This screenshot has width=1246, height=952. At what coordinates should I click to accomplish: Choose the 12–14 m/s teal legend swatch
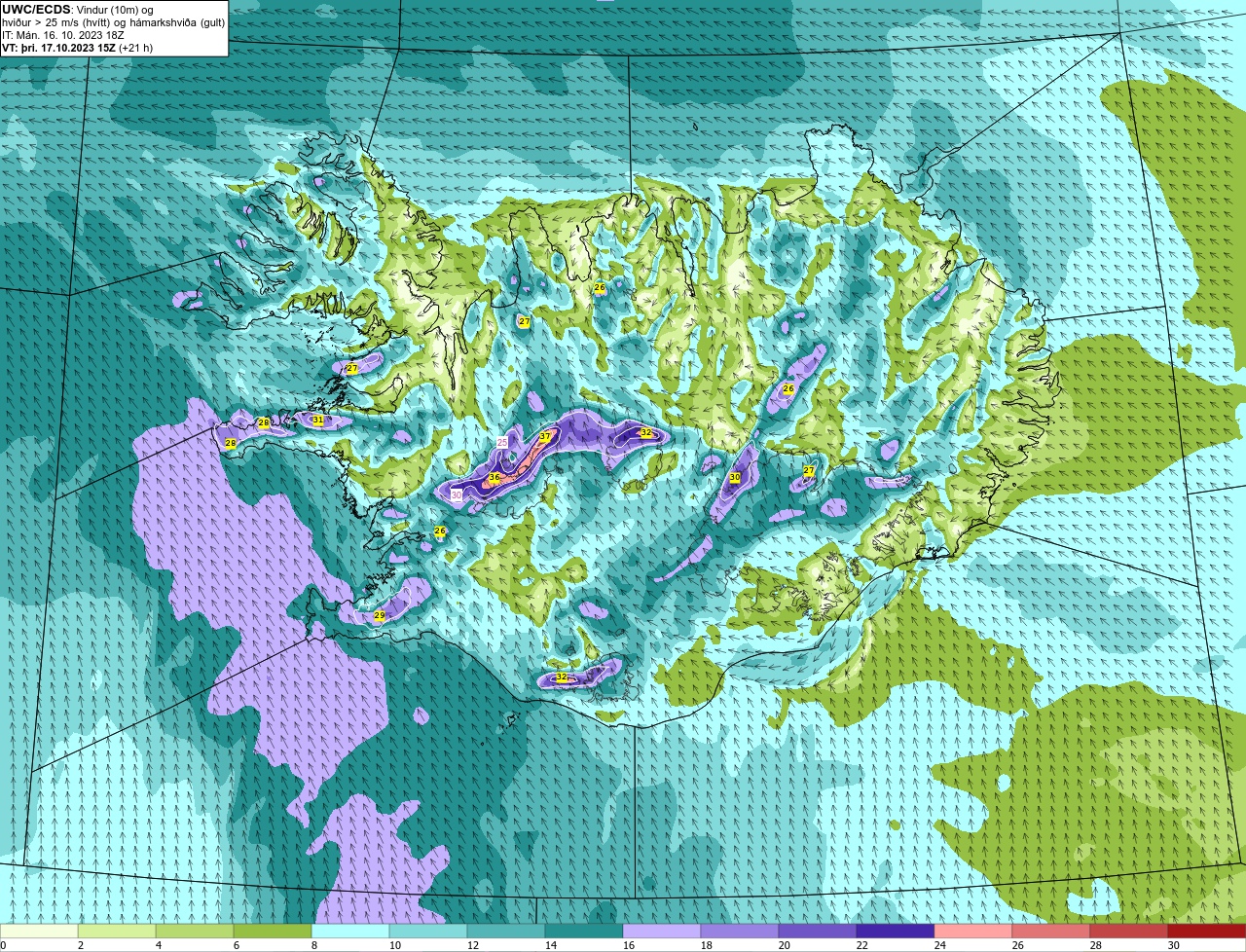click(x=506, y=932)
